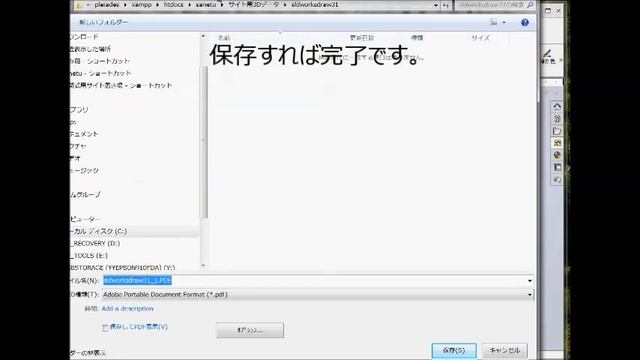The width and height of the screenshot is (640, 360).
Task: Toggle the view PDF after saving checkbox
Action: 105,327
